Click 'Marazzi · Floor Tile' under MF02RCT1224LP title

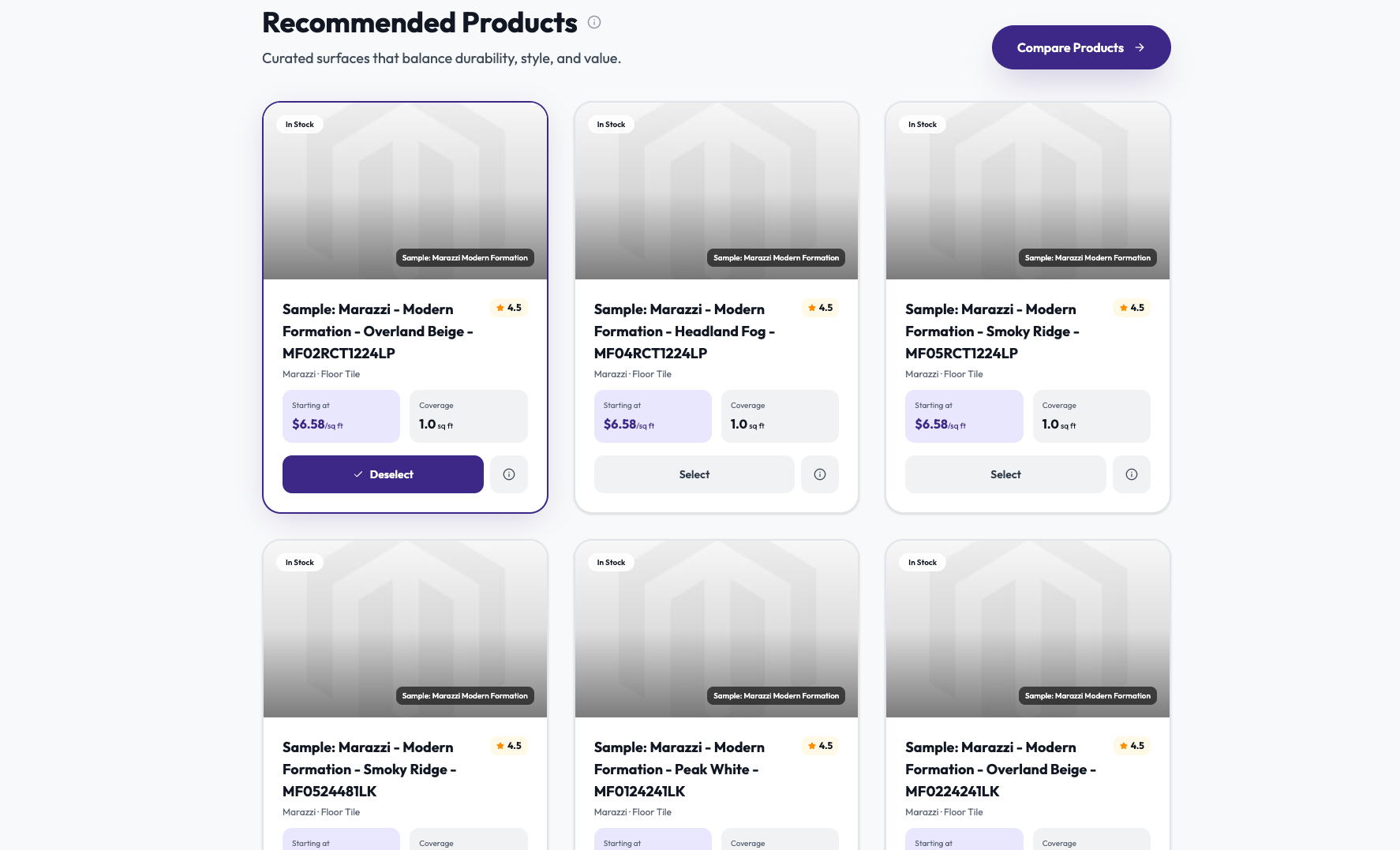click(x=321, y=374)
